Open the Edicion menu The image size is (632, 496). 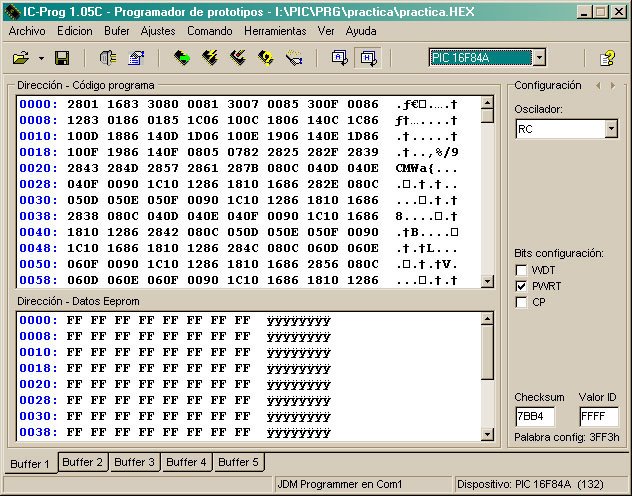(x=75, y=31)
